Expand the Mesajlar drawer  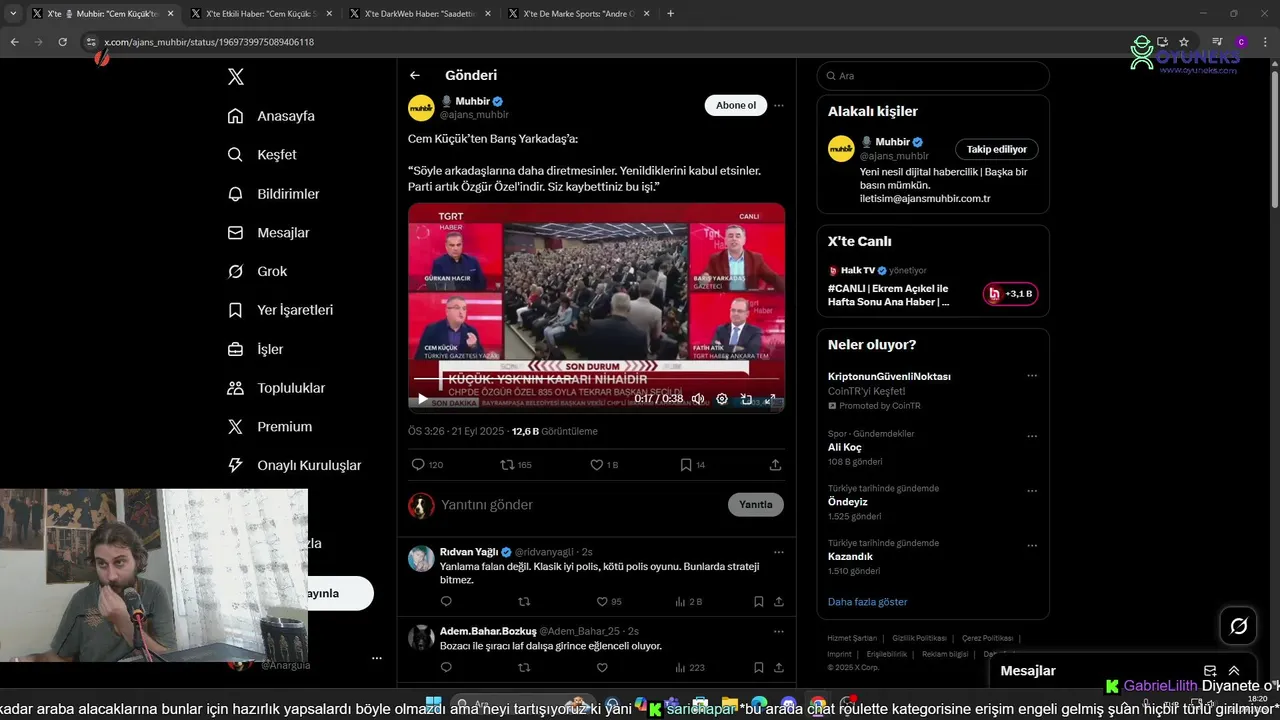(x=1235, y=671)
